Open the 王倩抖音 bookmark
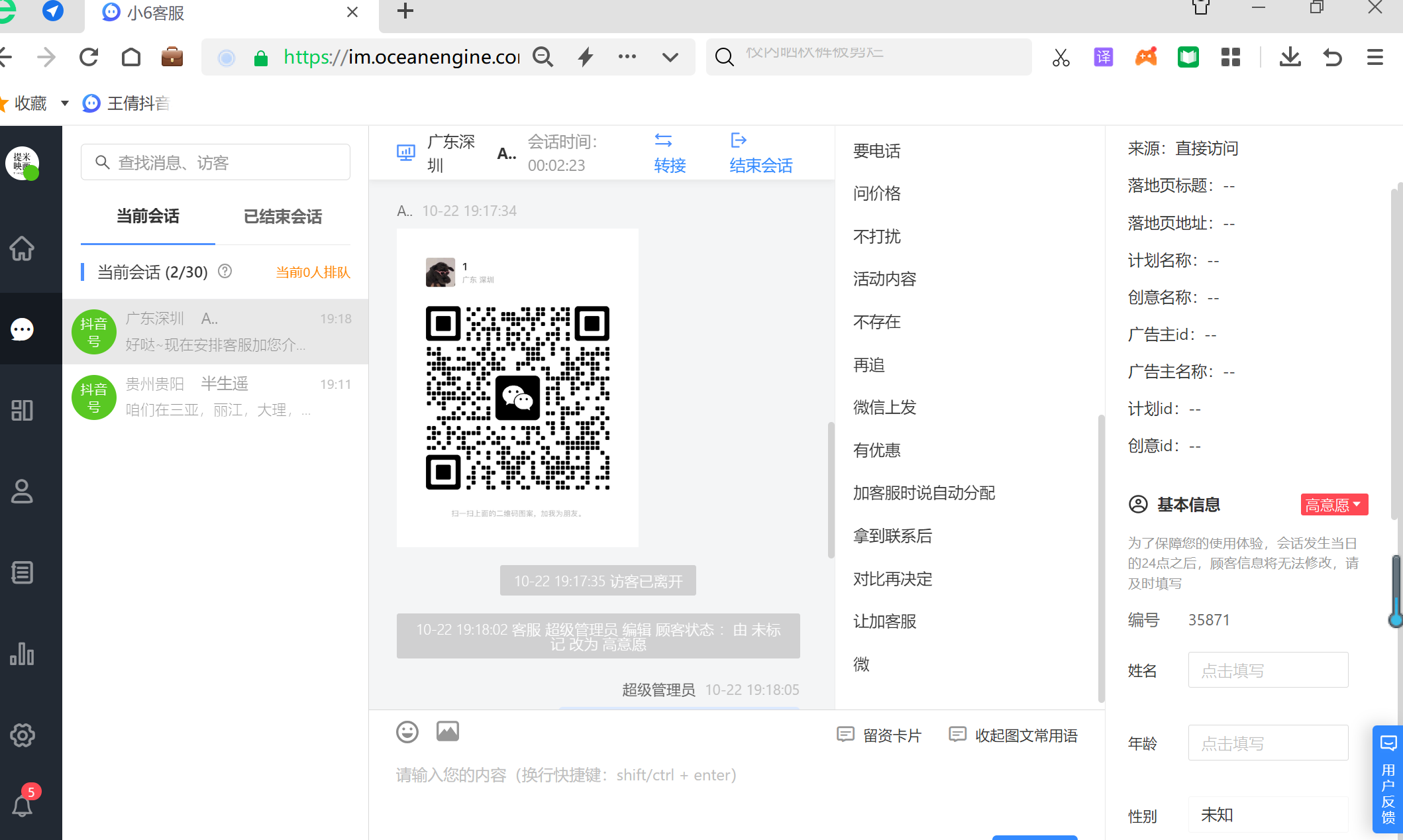 [x=127, y=103]
